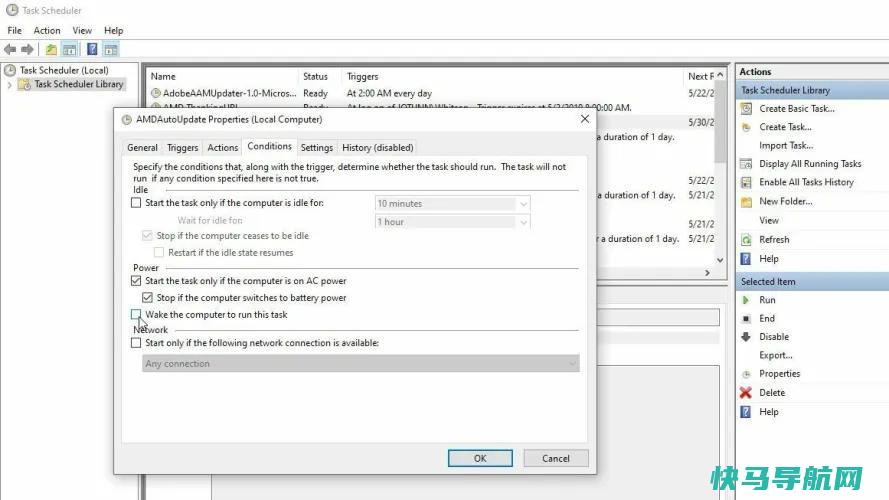Uncheck Stop if computer switches to battery power

(147, 298)
